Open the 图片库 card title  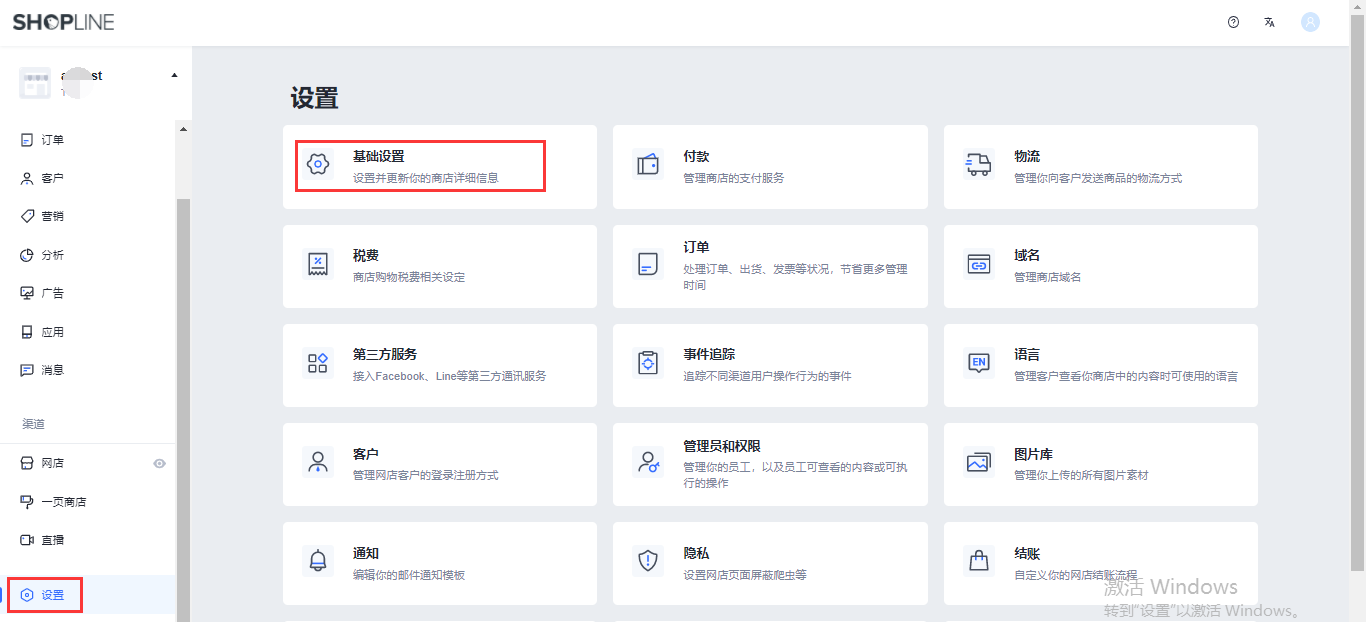point(1033,454)
